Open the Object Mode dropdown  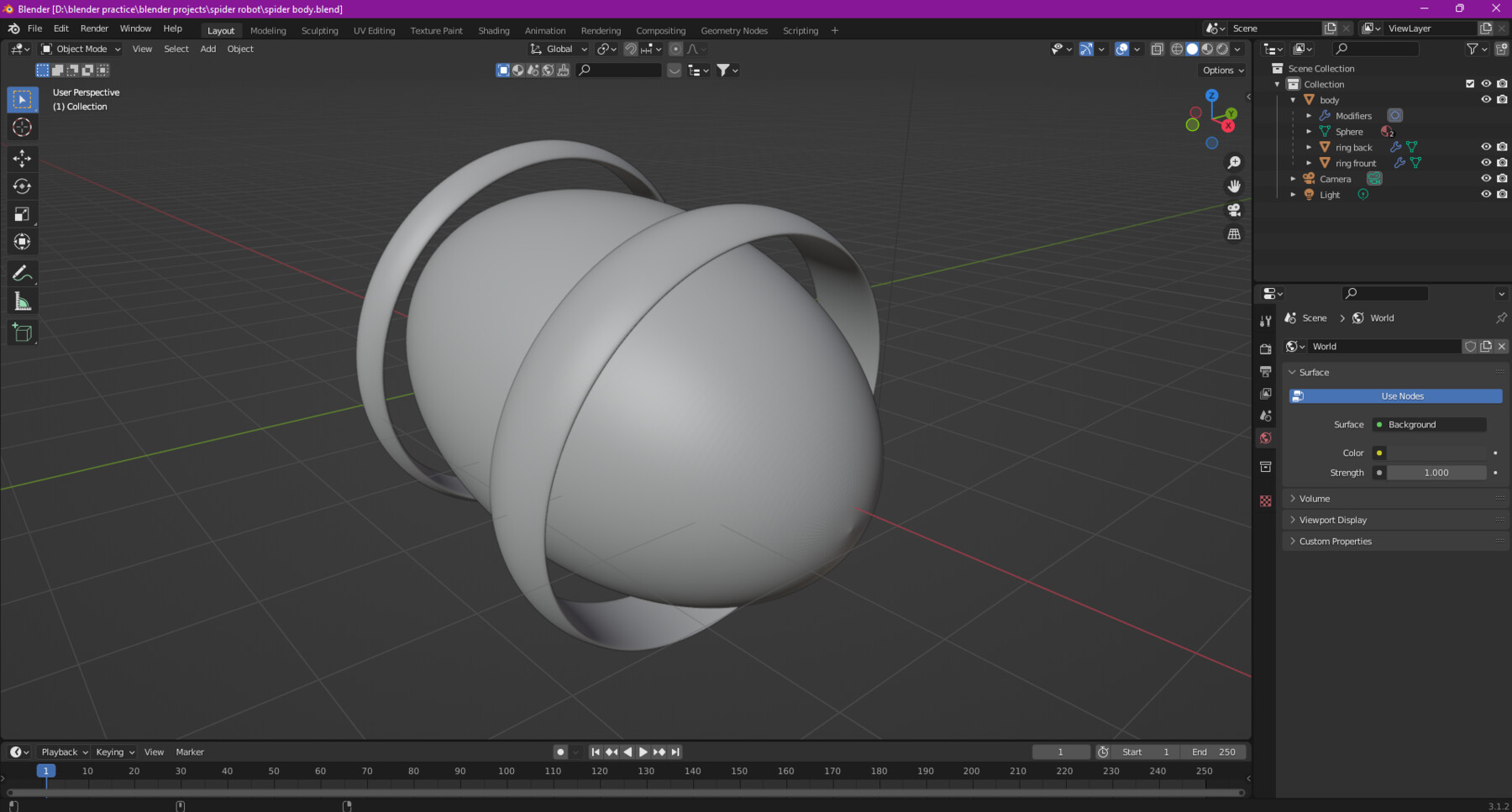coord(81,49)
